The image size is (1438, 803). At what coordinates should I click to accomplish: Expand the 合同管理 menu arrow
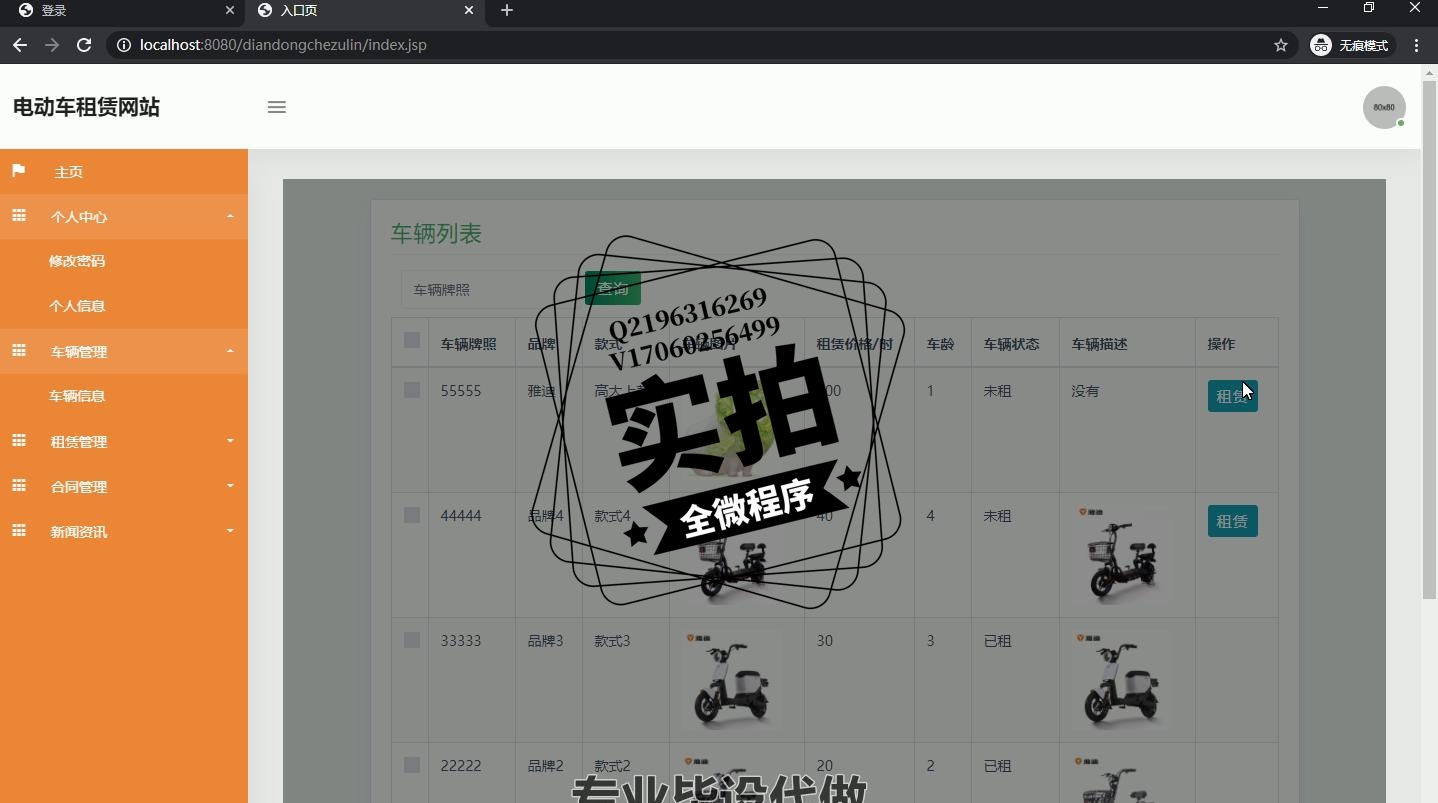230,486
